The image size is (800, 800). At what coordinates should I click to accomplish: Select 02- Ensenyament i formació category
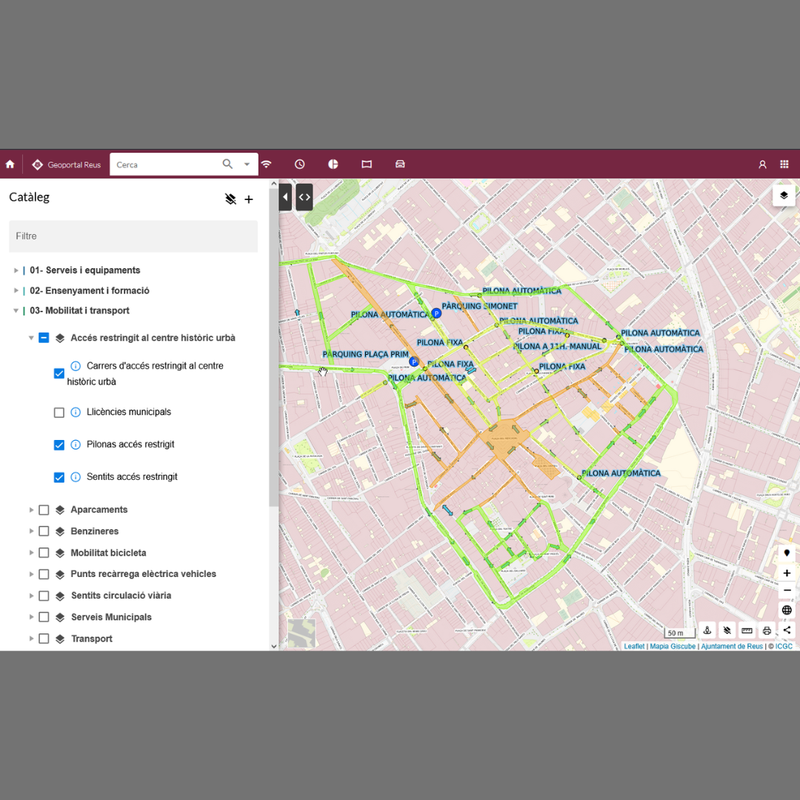[x=89, y=290]
